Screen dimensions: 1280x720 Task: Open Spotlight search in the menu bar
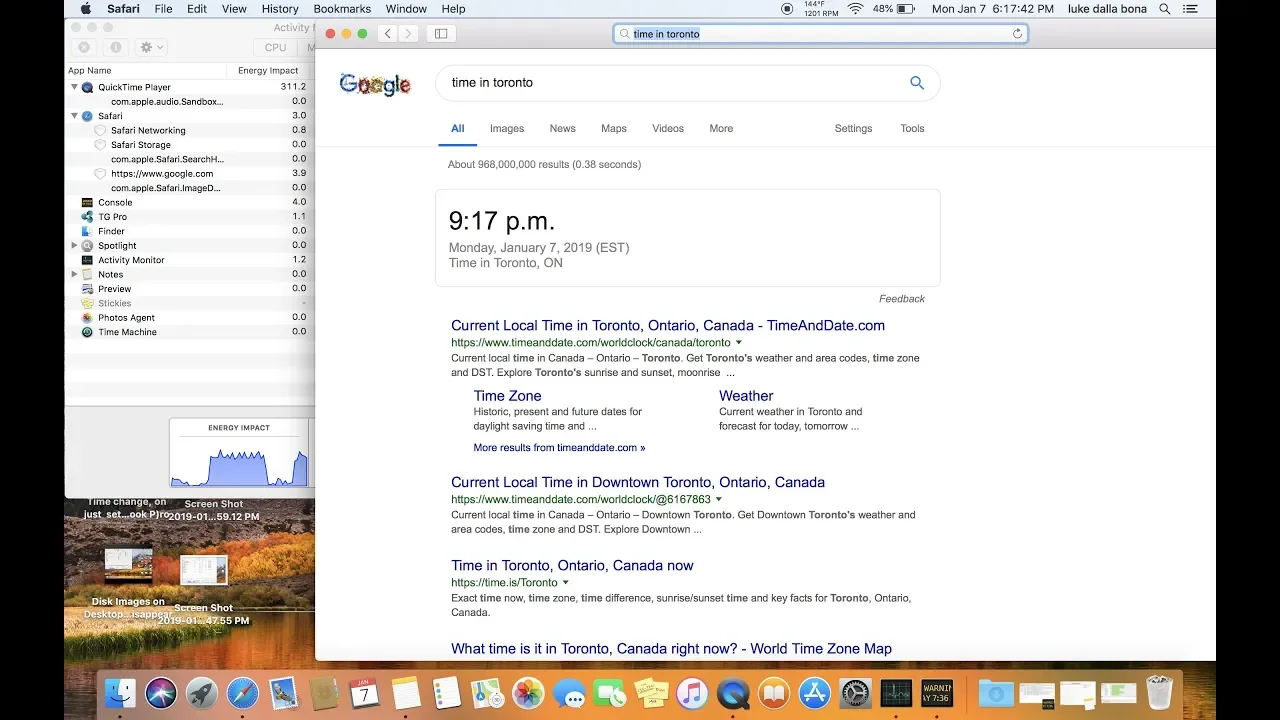(x=1165, y=9)
